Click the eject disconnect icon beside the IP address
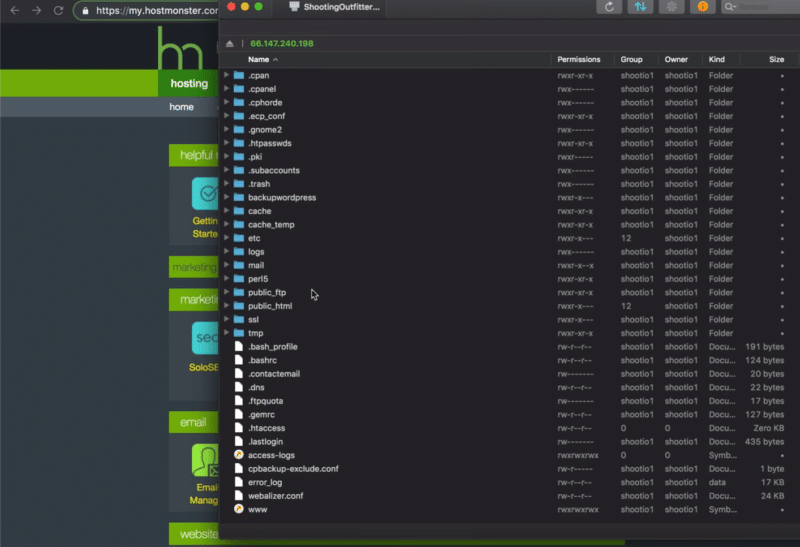 pyautogui.click(x=230, y=44)
